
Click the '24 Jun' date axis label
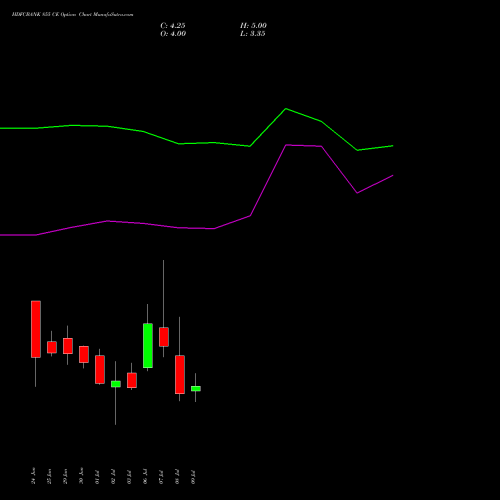(x=33, y=476)
